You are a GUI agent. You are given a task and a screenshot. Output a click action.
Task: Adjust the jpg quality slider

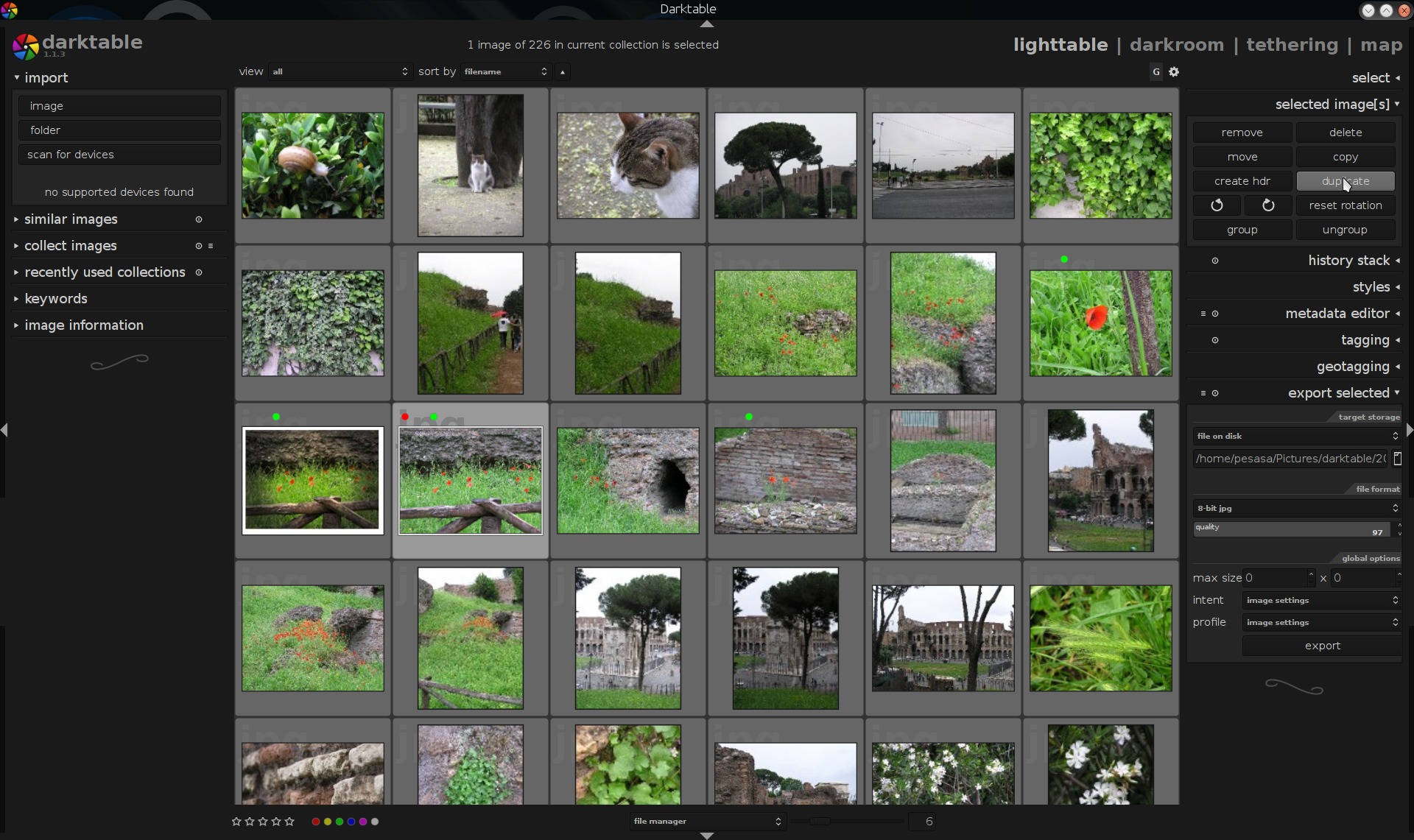pyautogui.click(x=1292, y=529)
